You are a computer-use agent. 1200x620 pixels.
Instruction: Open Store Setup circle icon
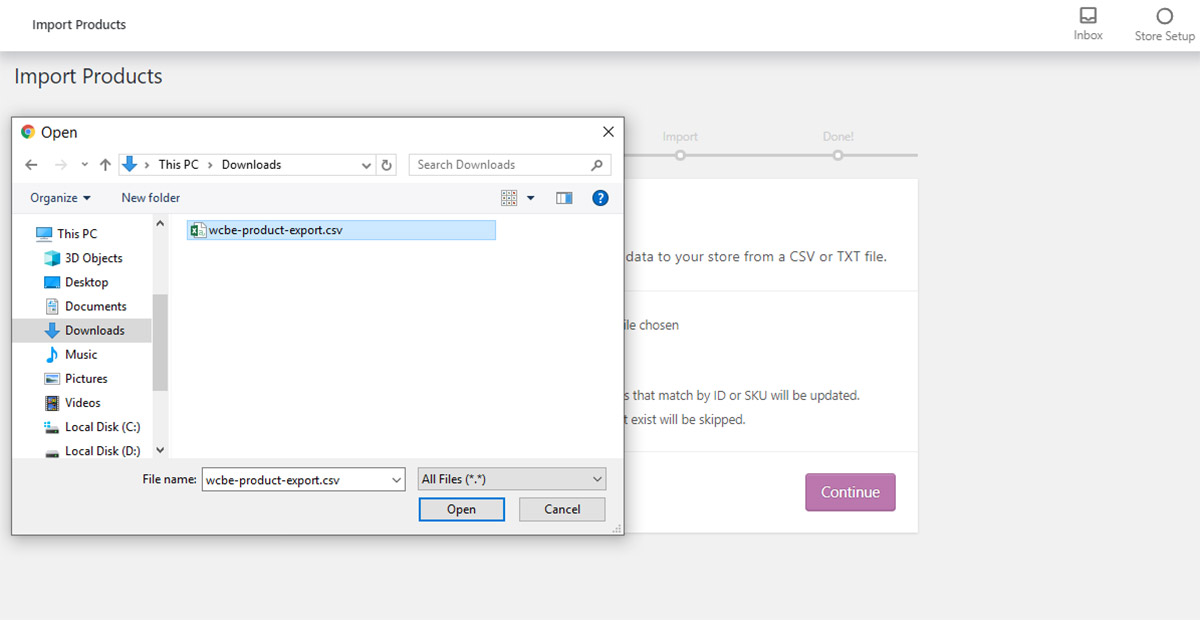pyautogui.click(x=1164, y=17)
